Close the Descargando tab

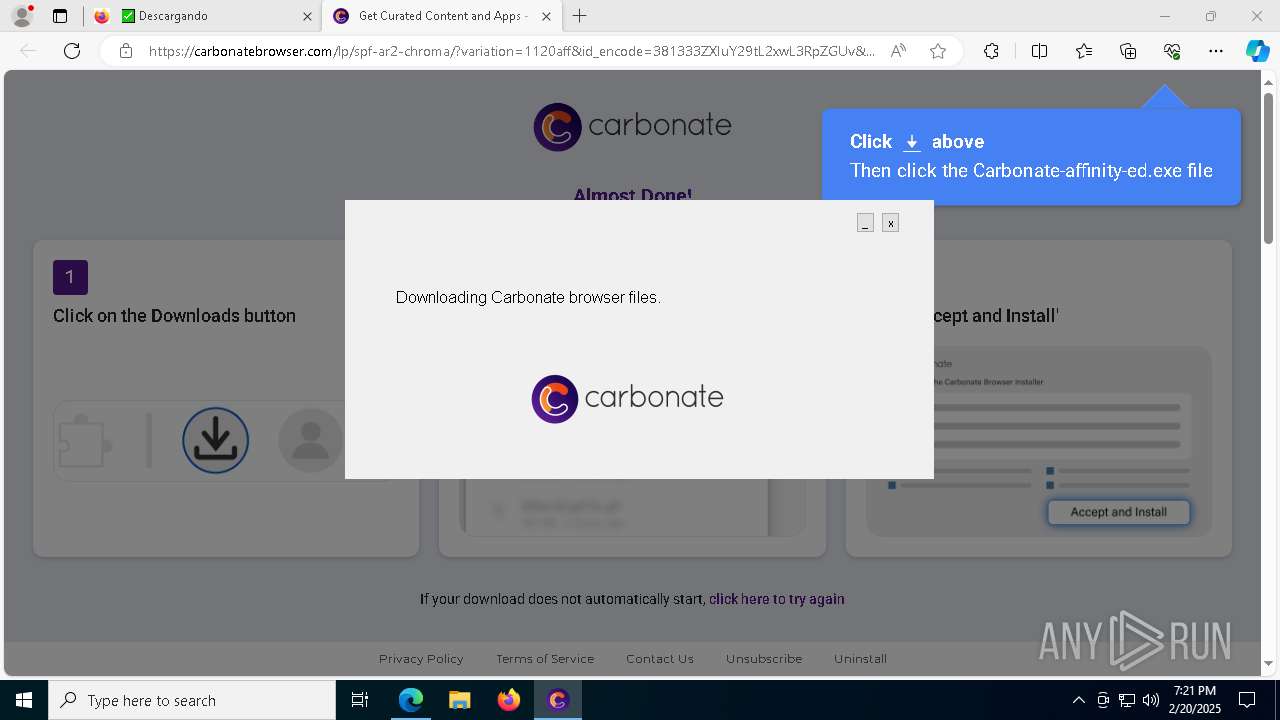[307, 16]
